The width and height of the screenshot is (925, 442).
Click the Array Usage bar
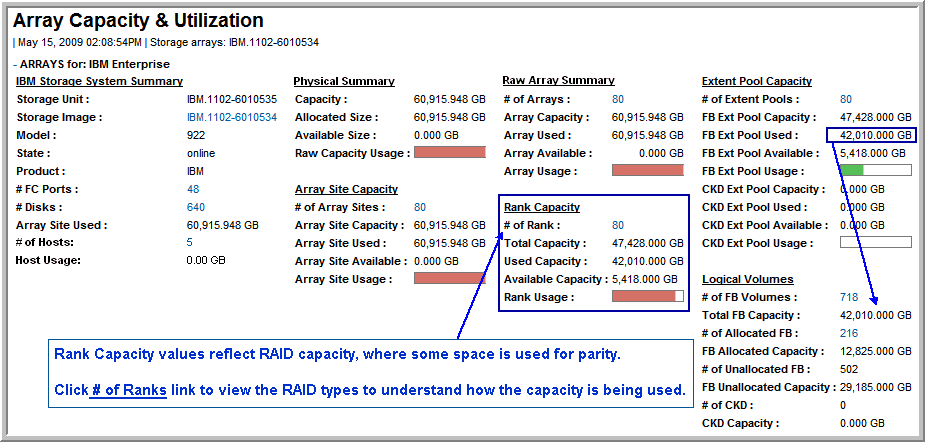click(x=647, y=171)
